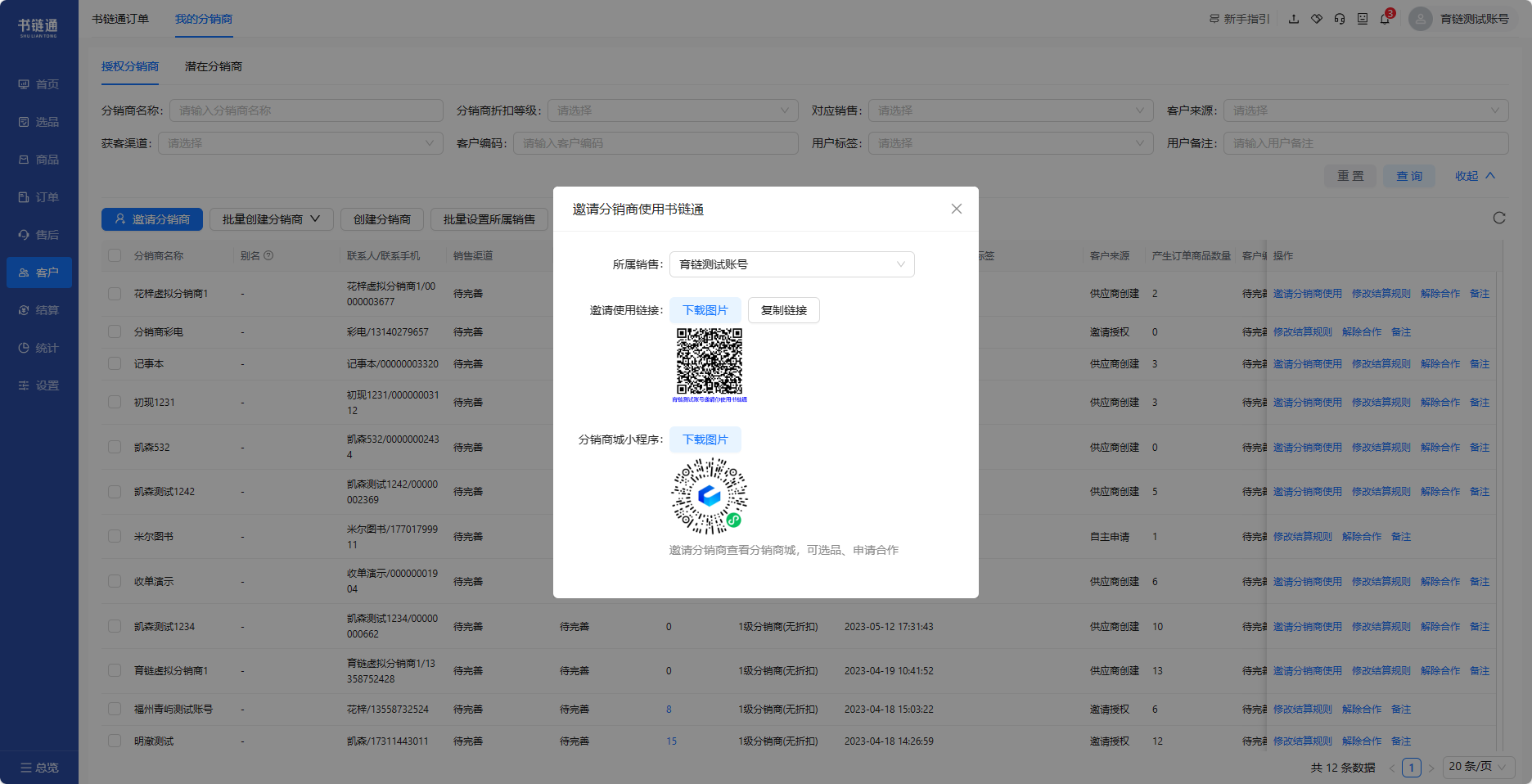Open the 新手指引 guide
1532x784 pixels.
[1239, 19]
